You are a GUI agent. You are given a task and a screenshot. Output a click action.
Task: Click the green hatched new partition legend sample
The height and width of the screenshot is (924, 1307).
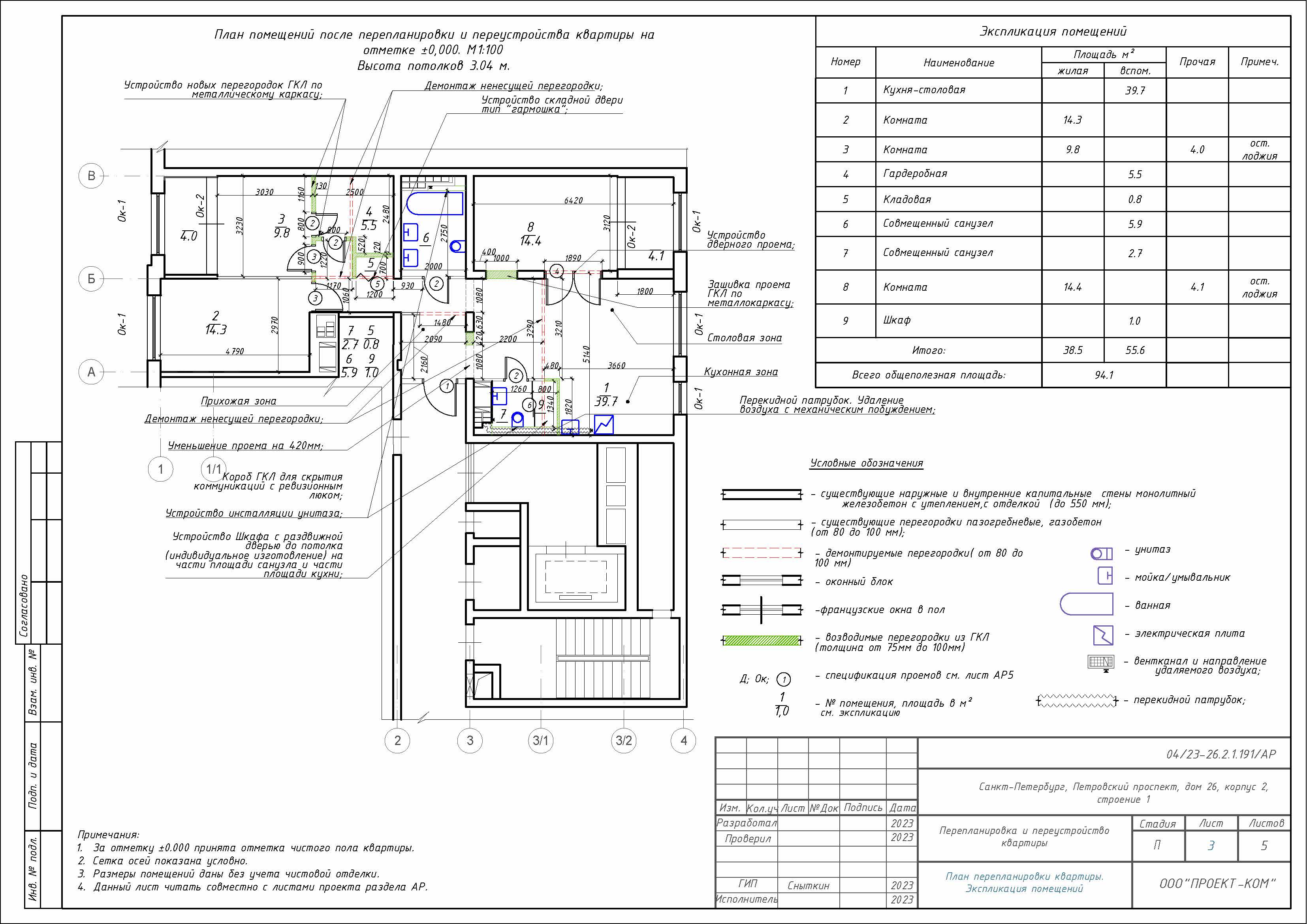762,640
